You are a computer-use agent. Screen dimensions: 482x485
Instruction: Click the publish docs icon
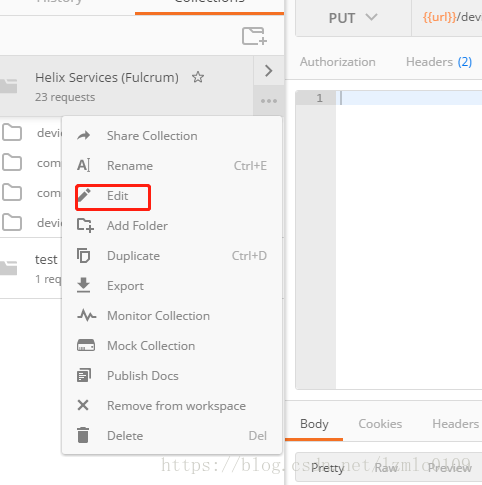[x=84, y=375]
